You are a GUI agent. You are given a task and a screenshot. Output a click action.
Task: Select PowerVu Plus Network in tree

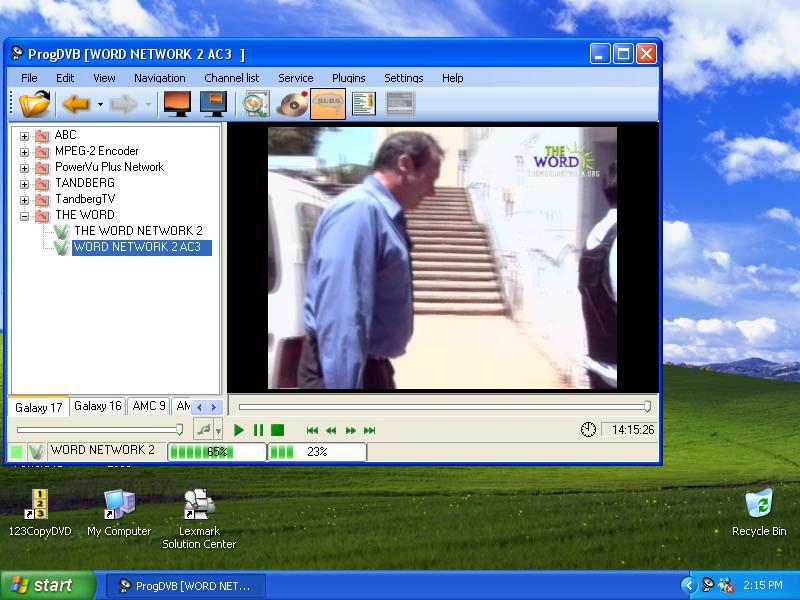coord(109,167)
